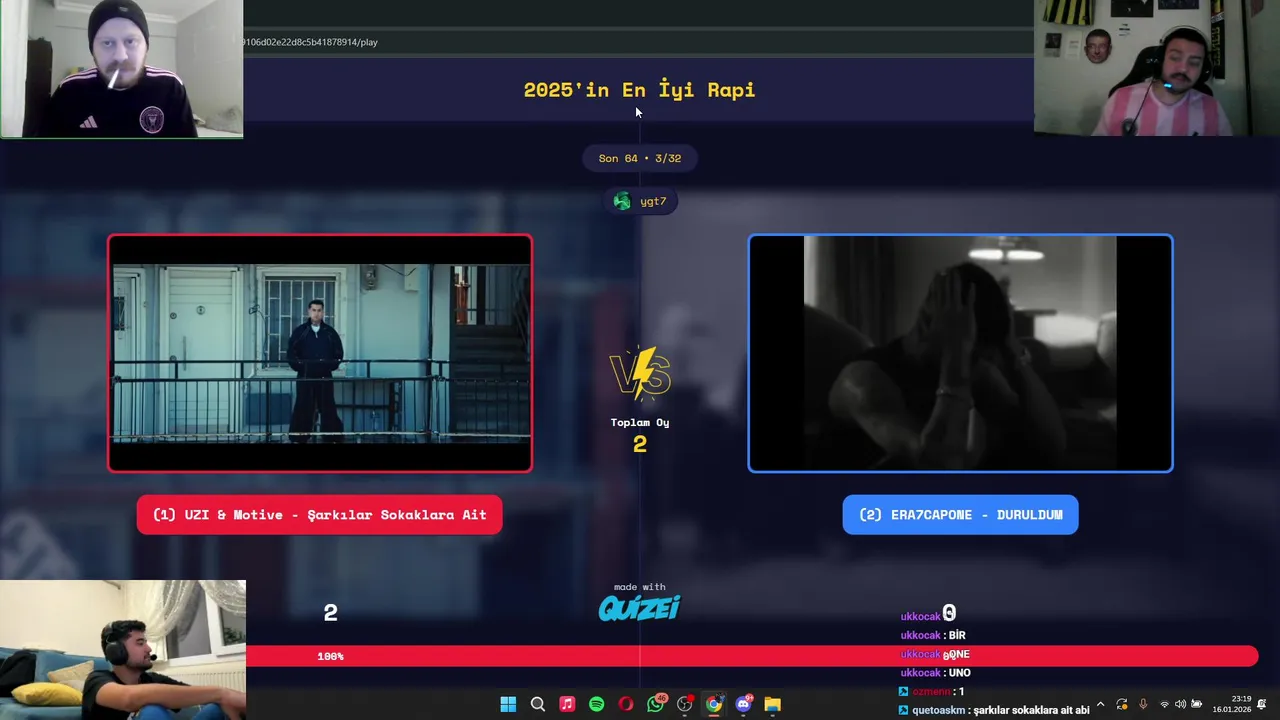
Task: Switch to Google Chrome in taskbar
Action: (x=714, y=704)
